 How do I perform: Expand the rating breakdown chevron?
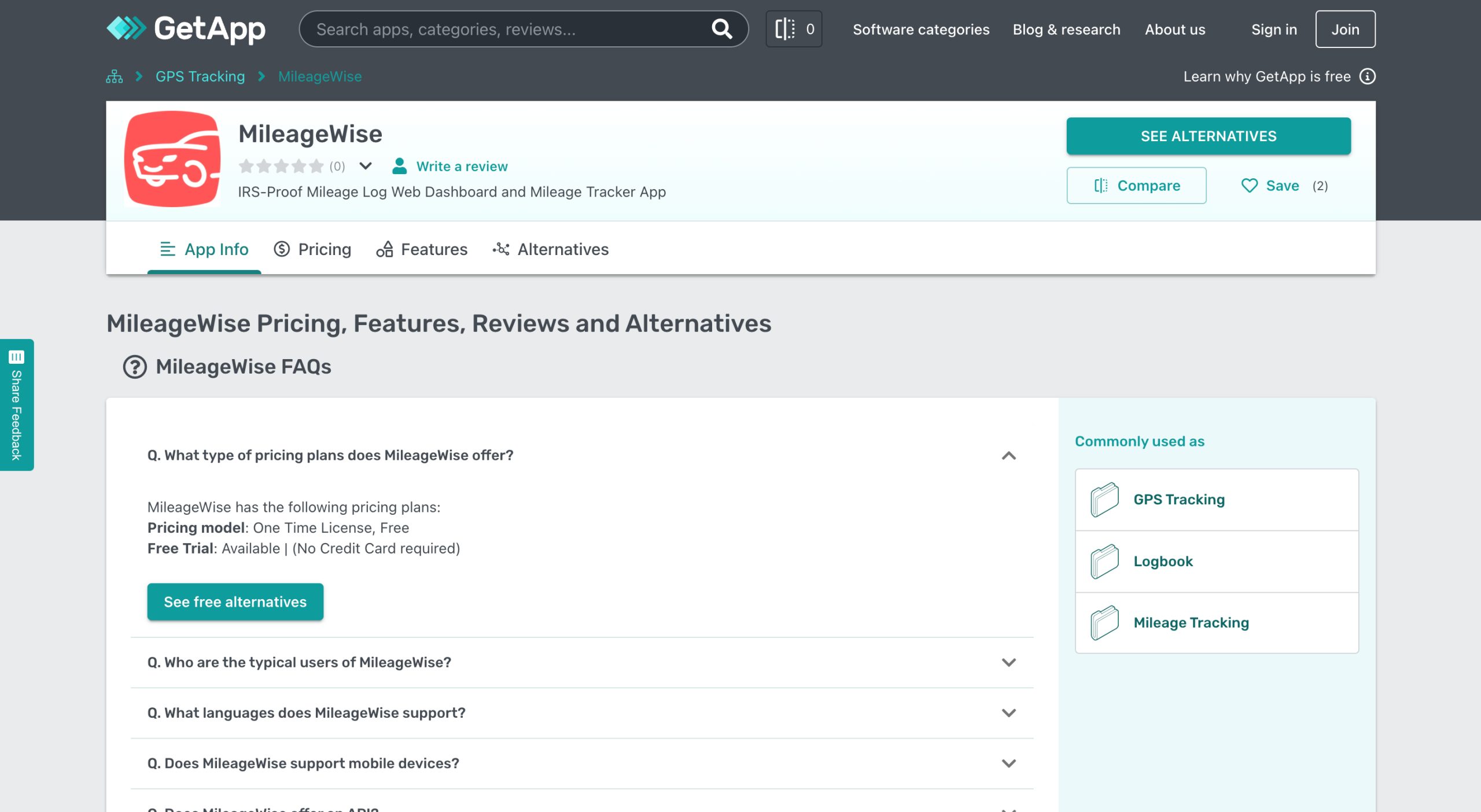pyautogui.click(x=366, y=166)
